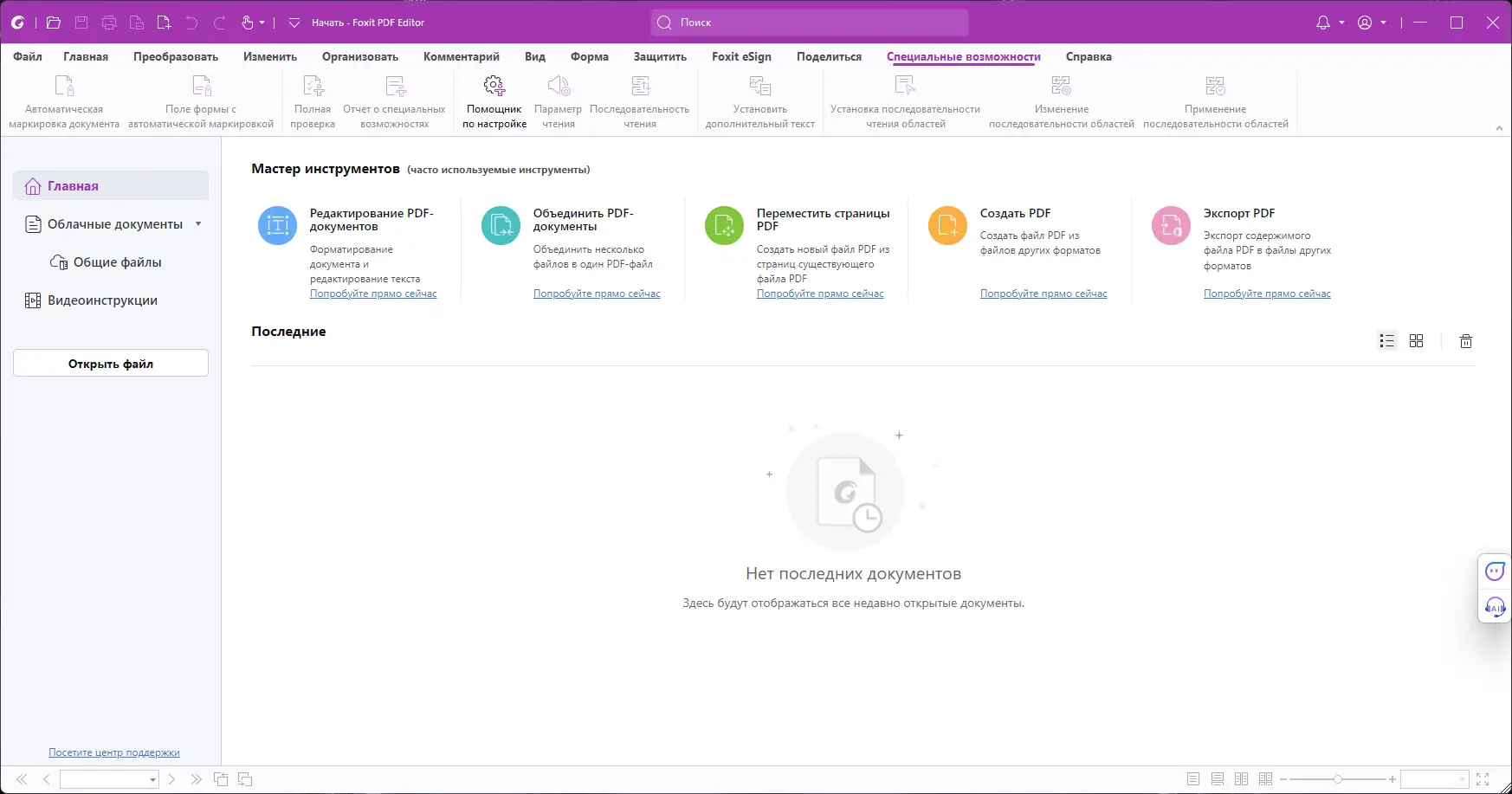This screenshot has width=1512, height=794.
Task: Toggle fullscreen mode in status bar
Action: pyautogui.click(x=1483, y=779)
